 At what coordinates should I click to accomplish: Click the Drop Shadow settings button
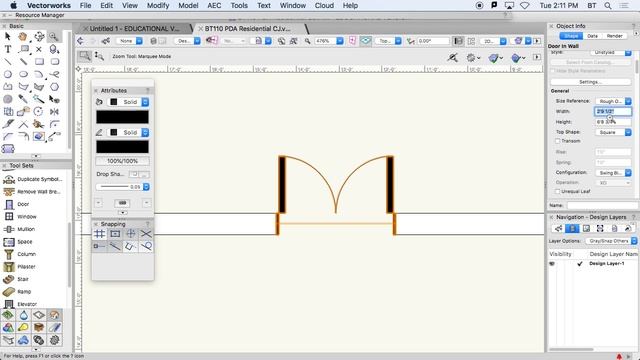[x=144, y=175]
